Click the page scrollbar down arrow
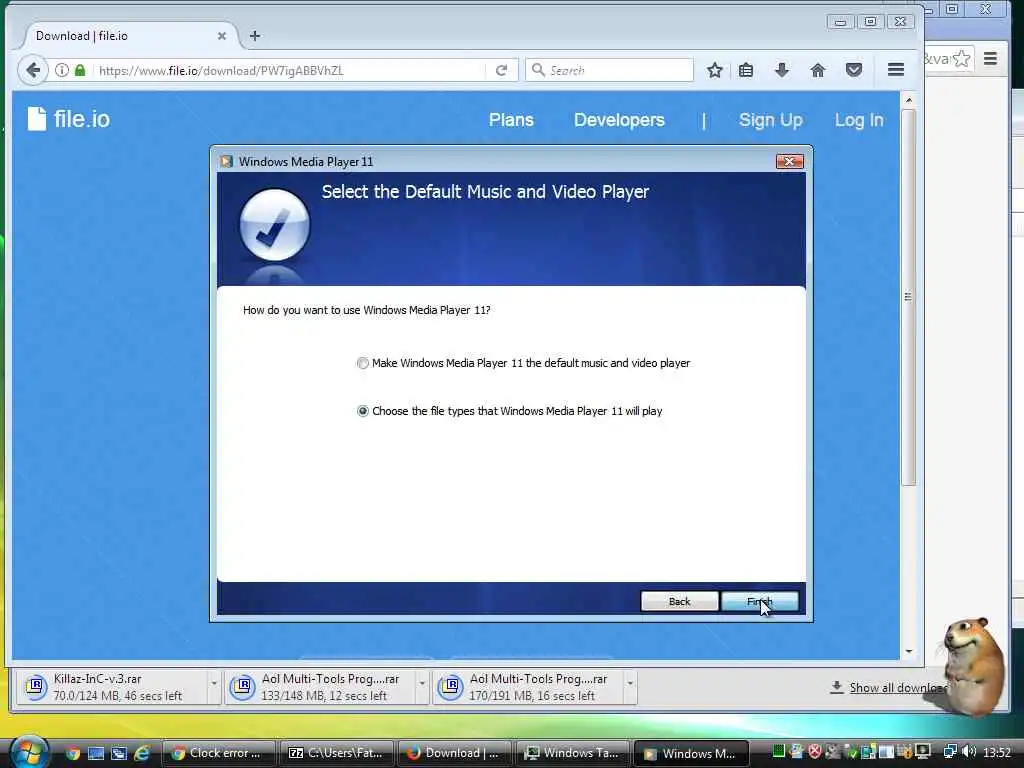The width and height of the screenshot is (1024, 768). click(908, 651)
